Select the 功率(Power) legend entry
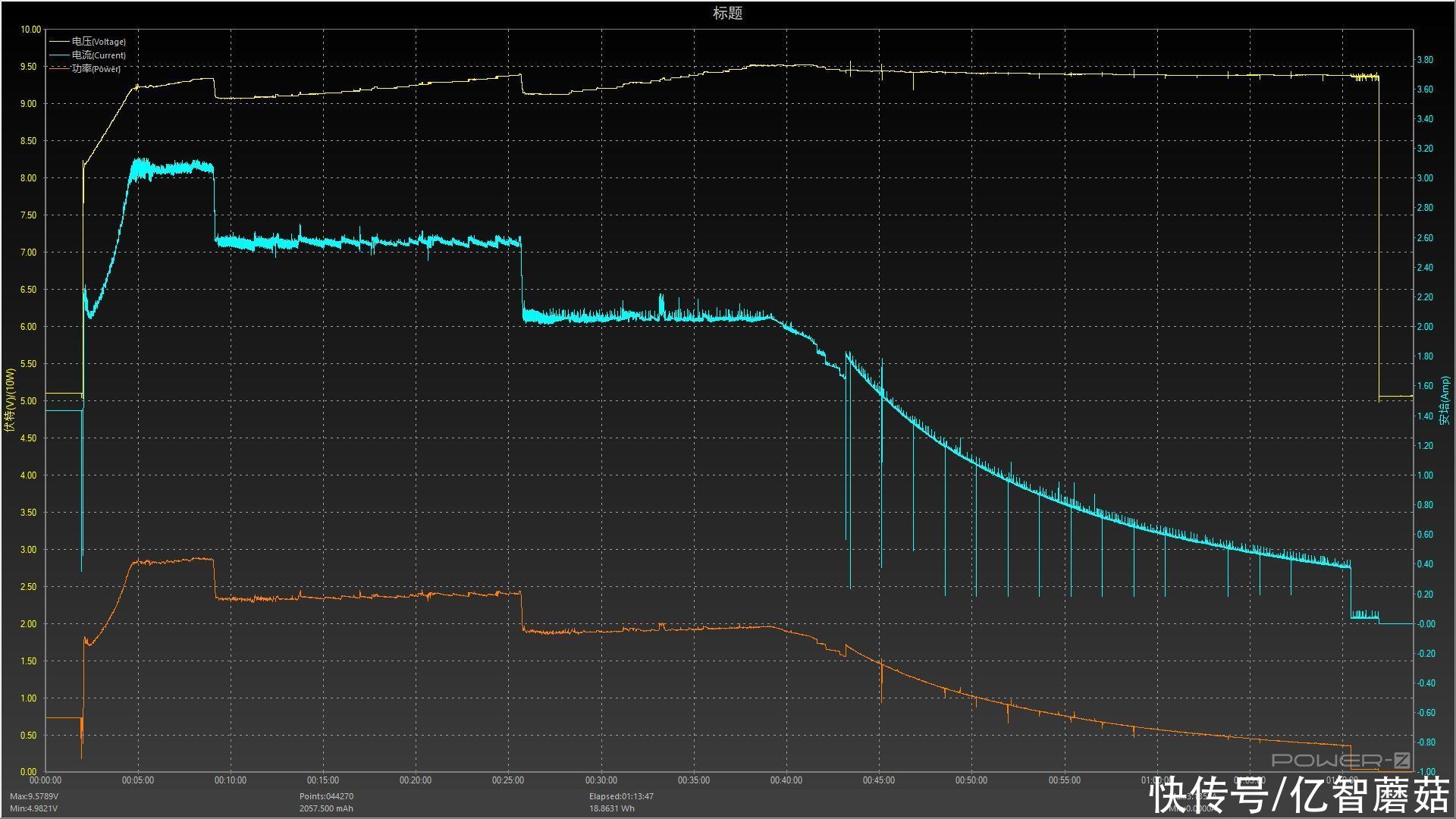Viewport: 1456px width, 819px height. 85,69
